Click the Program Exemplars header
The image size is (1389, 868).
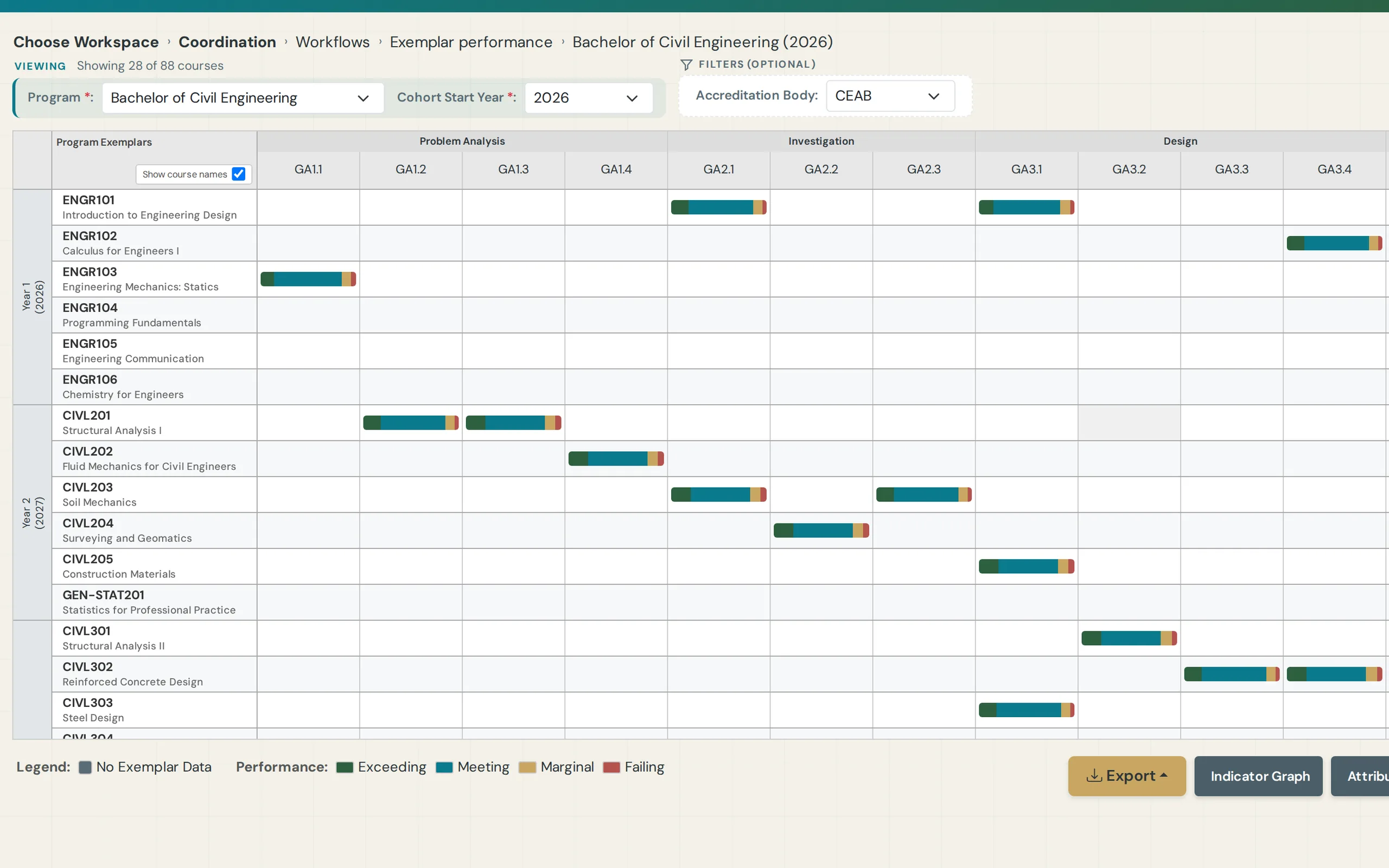click(x=104, y=142)
